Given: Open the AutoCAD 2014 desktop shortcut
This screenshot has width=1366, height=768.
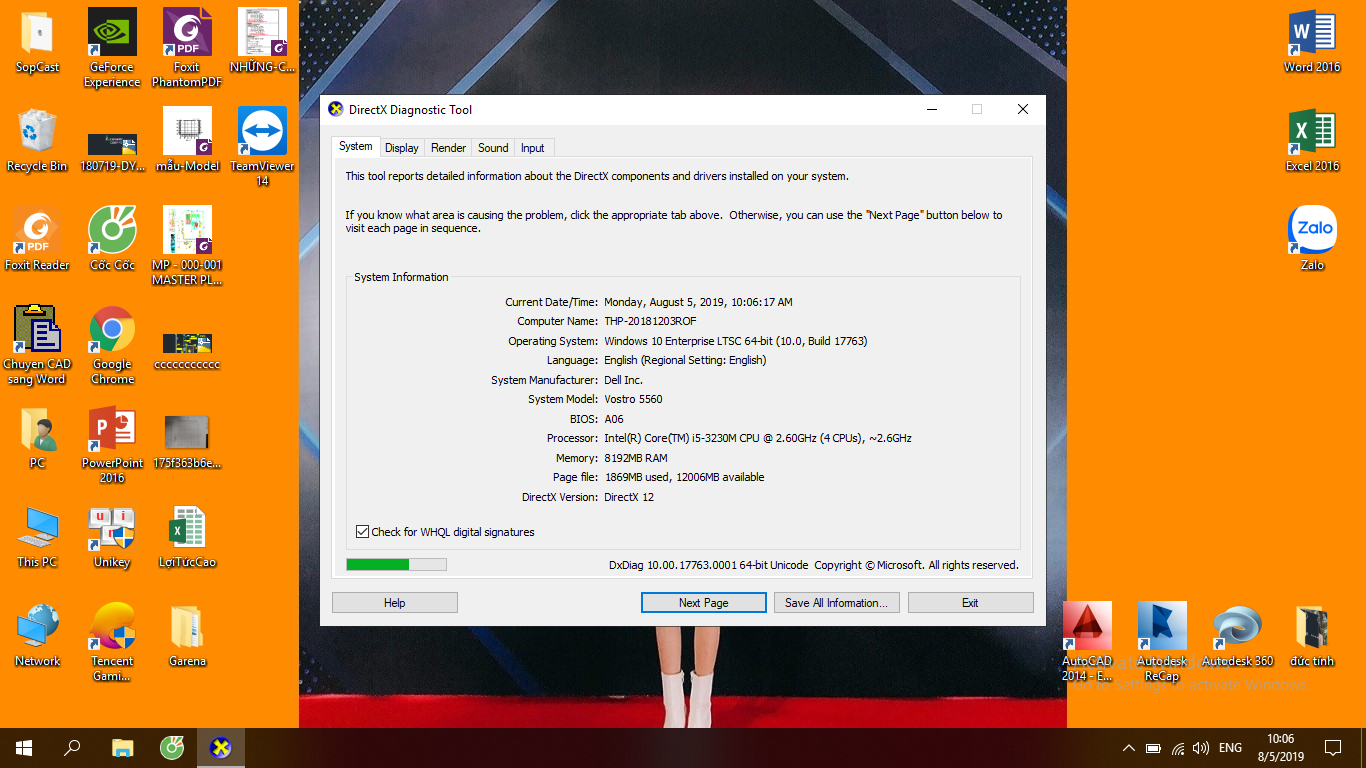Looking at the screenshot, I should pos(1087,627).
